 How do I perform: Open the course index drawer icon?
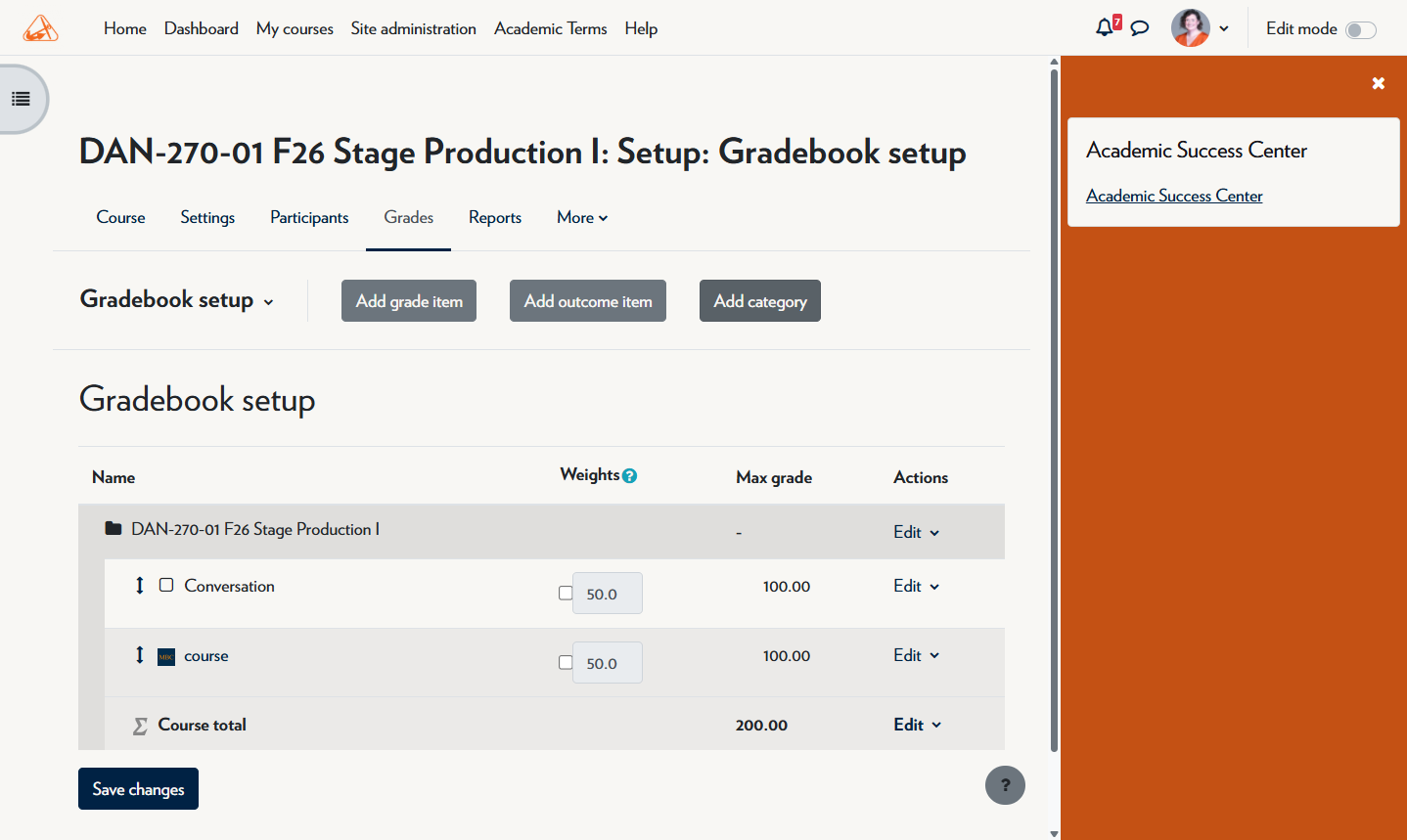(x=21, y=99)
